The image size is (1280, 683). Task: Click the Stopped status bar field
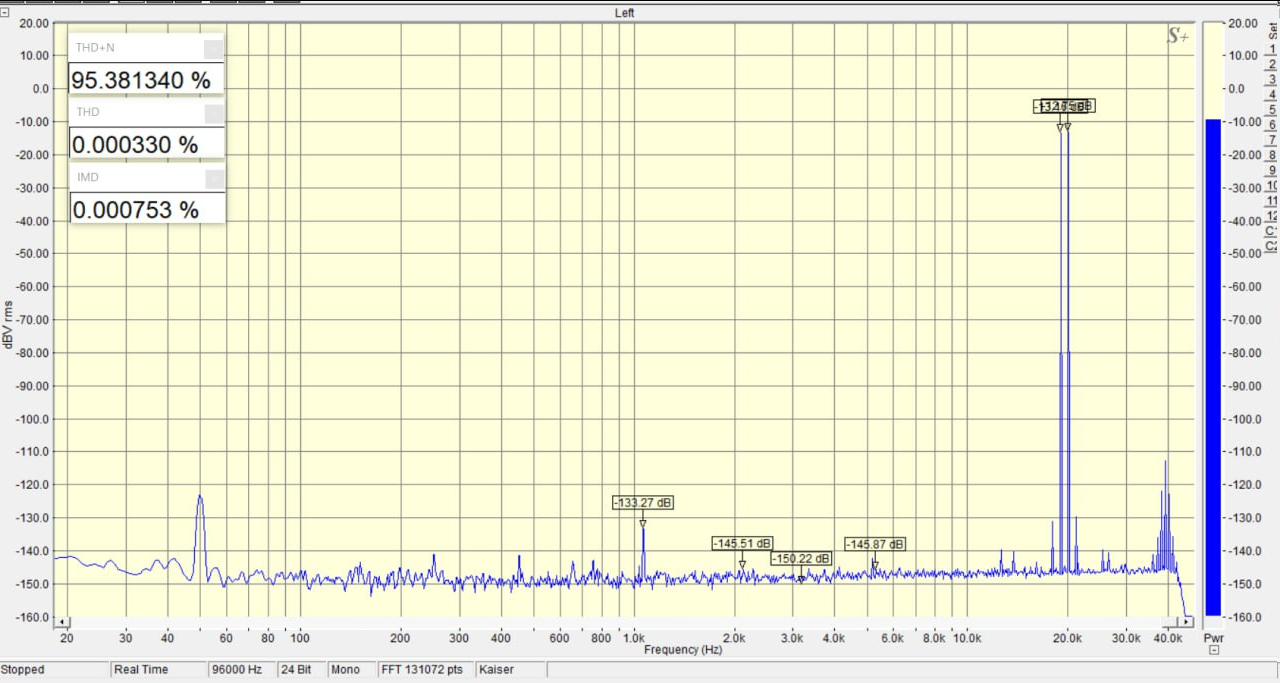click(x=55, y=670)
